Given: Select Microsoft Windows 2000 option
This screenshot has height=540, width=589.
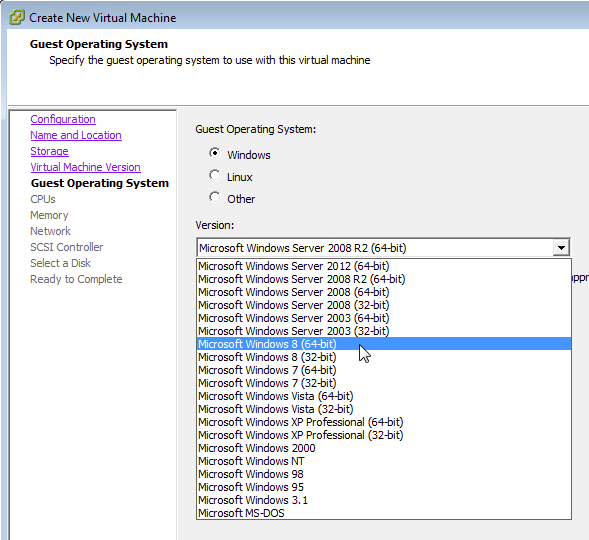Looking at the screenshot, I should tap(384, 448).
